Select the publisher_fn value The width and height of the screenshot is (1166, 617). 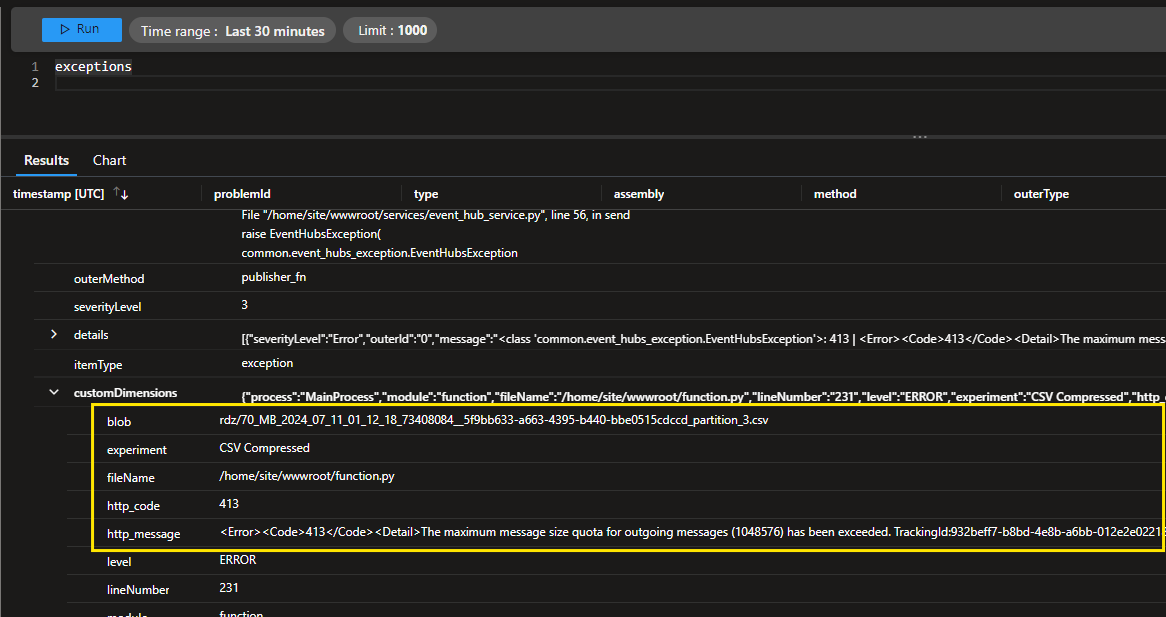pos(274,277)
